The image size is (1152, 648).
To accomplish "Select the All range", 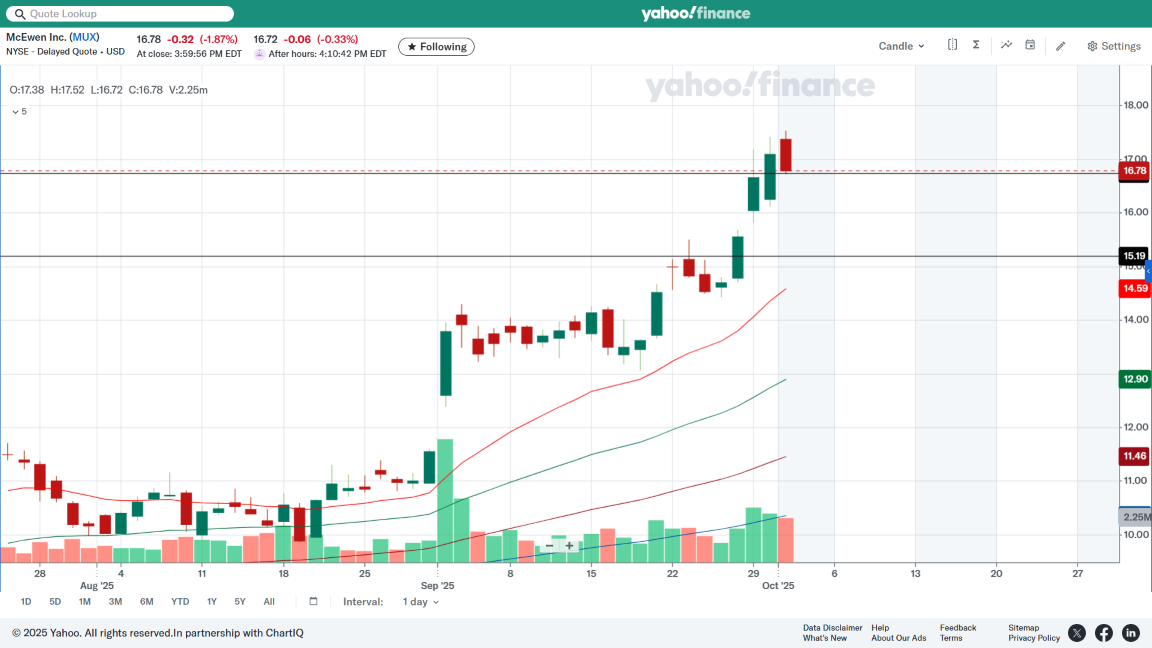I will click(269, 602).
